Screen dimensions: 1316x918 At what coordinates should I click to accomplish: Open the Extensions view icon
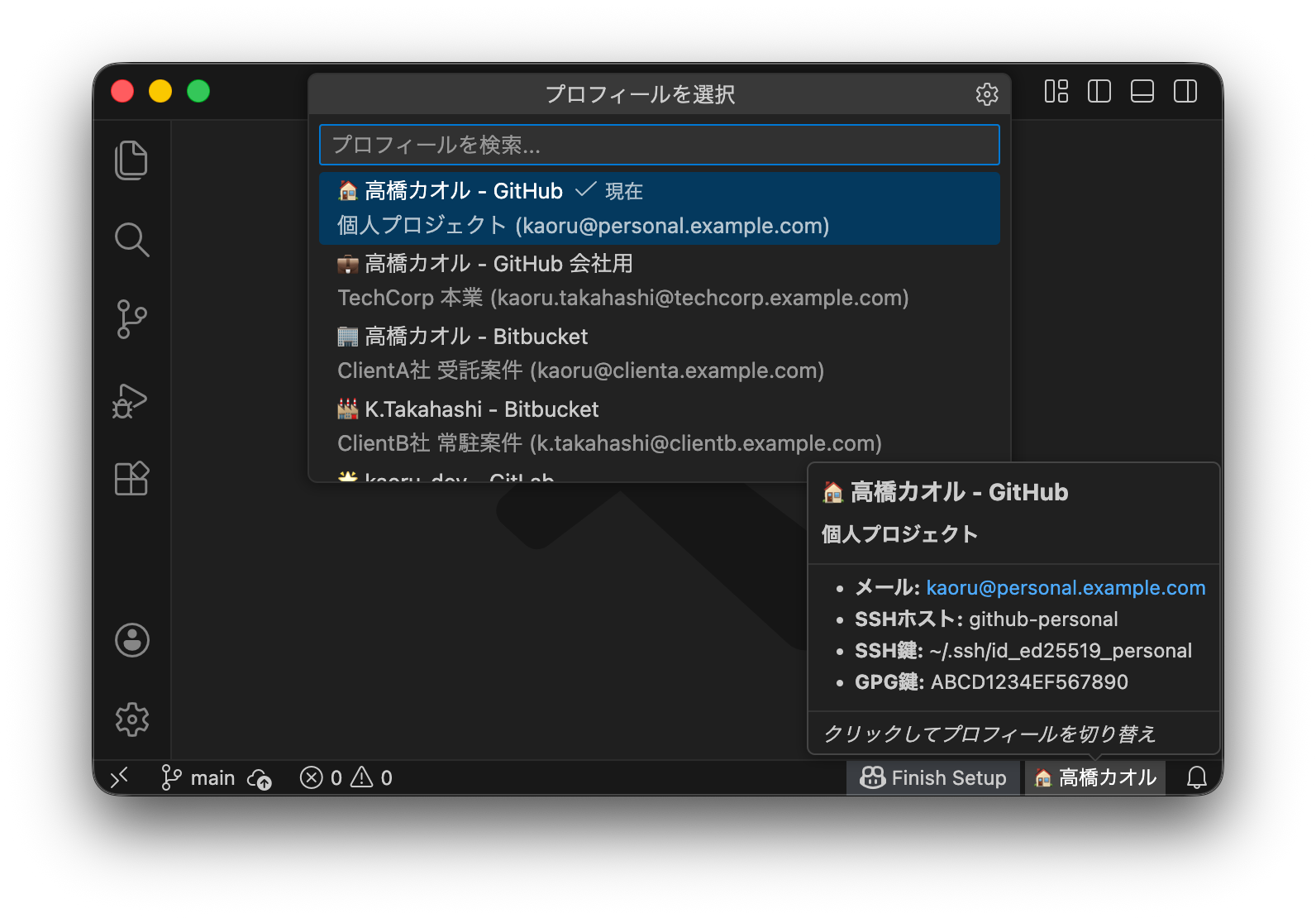(131, 478)
